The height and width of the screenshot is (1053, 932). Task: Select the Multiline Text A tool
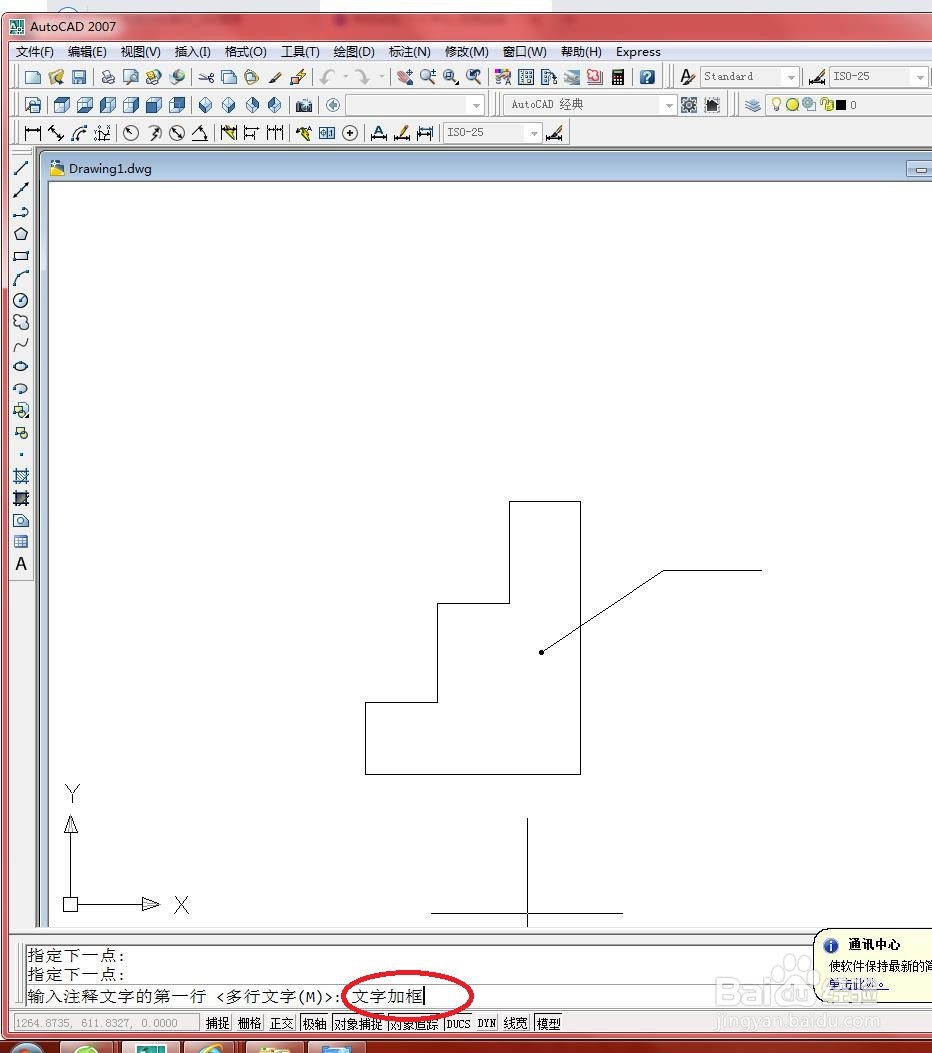point(21,564)
